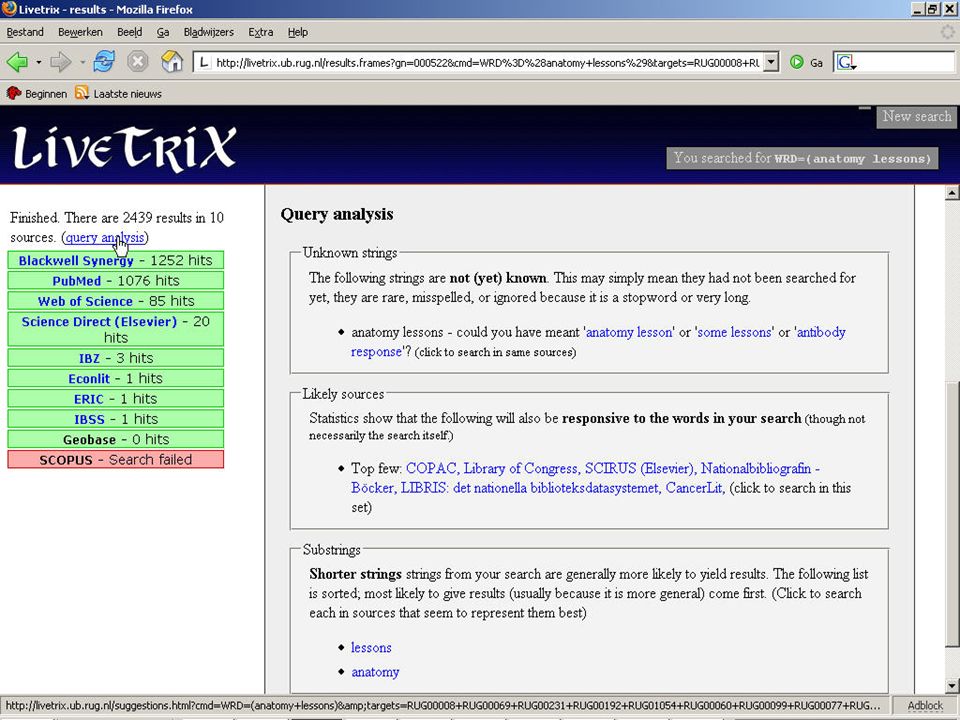Go to the Home page icon
Screen dimensions: 960x720
click(x=172, y=62)
